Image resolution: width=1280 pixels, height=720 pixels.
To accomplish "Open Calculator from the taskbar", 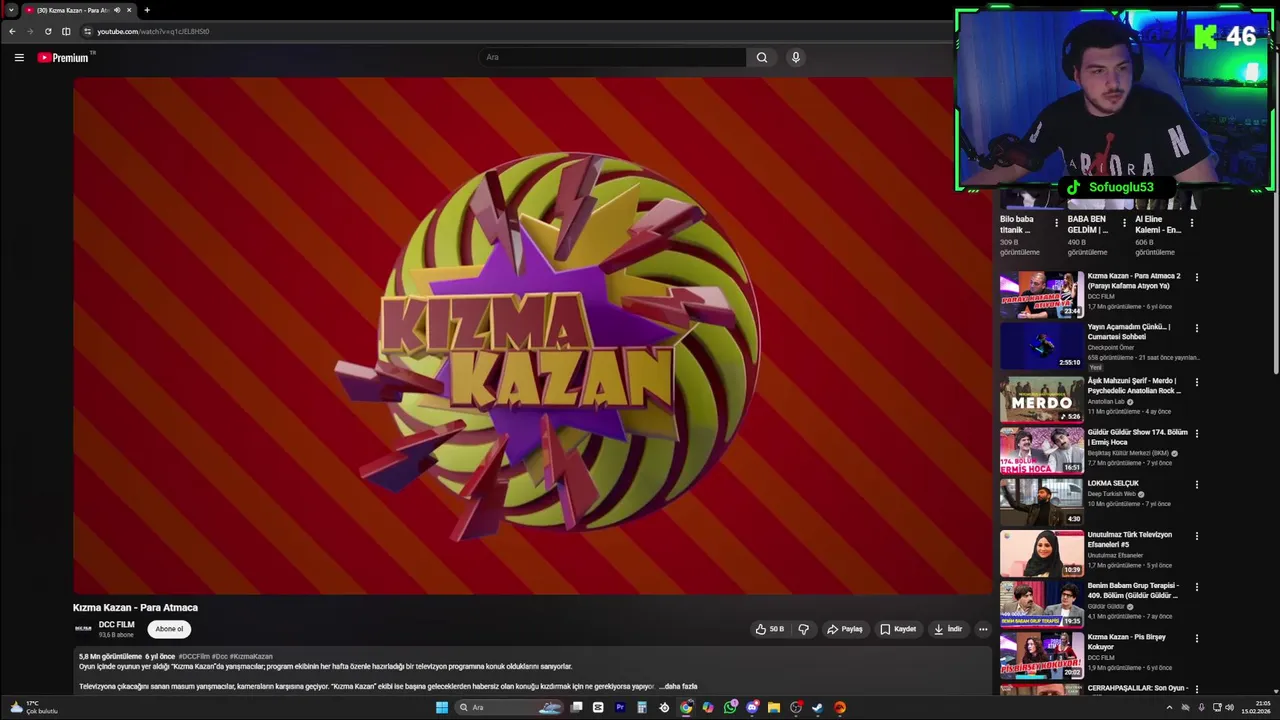I will pyautogui.click(x=642, y=707).
